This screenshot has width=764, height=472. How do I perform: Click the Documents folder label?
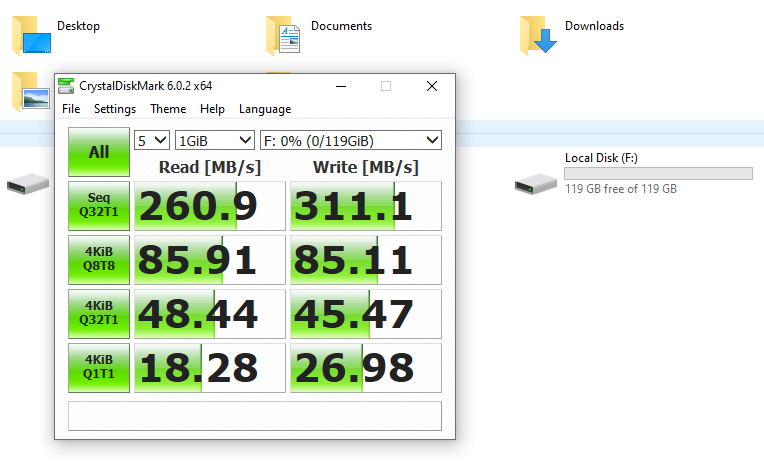[x=341, y=26]
